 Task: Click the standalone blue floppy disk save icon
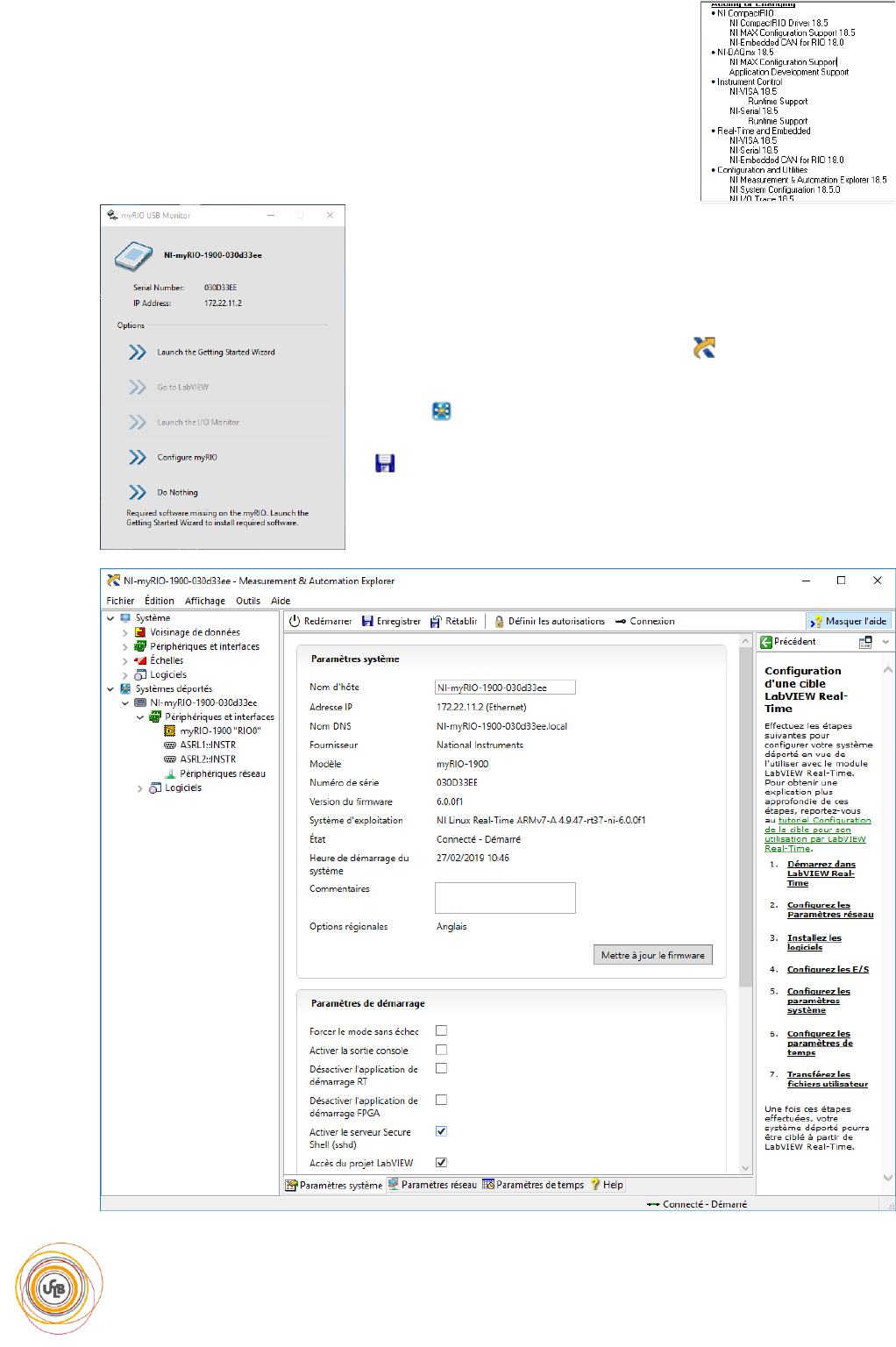tap(385, 463)
